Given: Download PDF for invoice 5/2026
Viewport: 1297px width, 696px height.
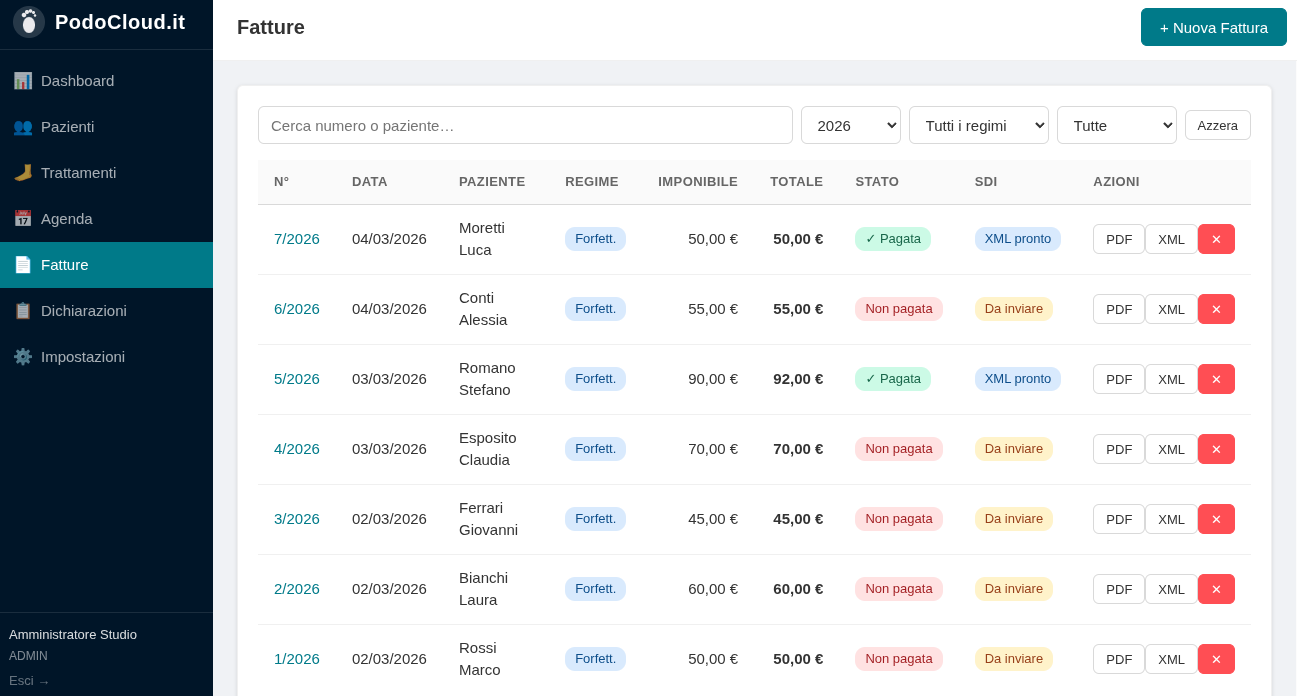Looking at the screenshot, I should point(1119,379).
